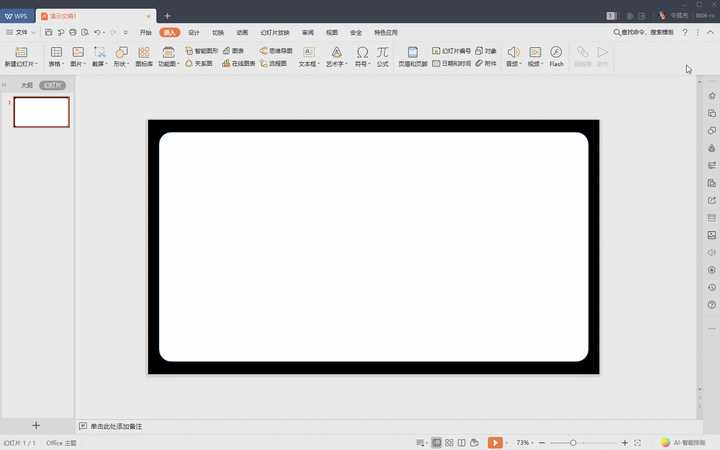Click the fit slide to window icon
The image size is (720, 450).
[637, 443]
